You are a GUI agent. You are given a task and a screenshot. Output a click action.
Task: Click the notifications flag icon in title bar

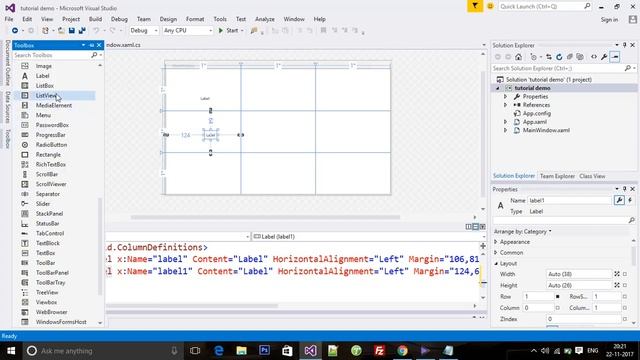(475, 6)
